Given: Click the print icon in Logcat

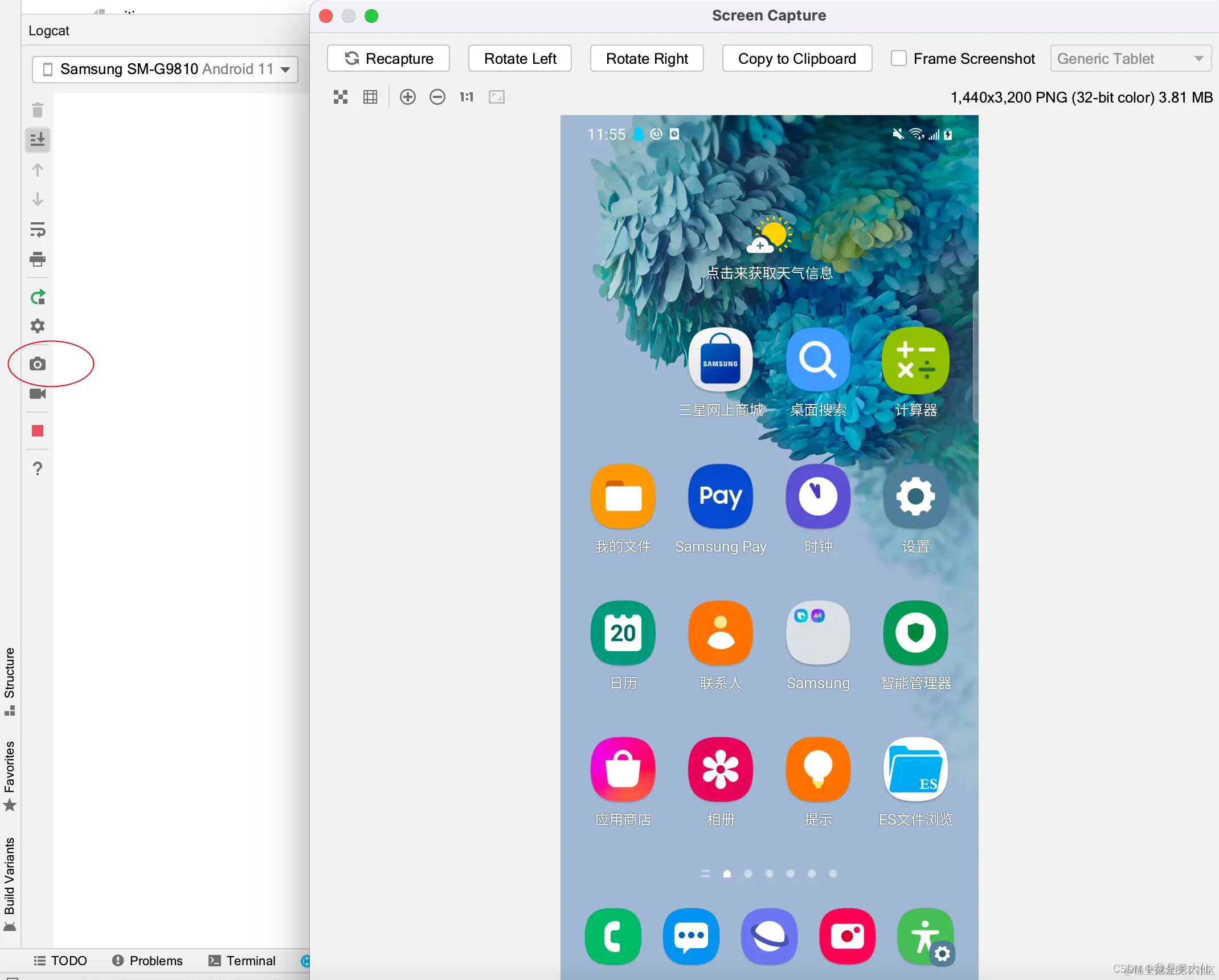Looking at the screenshot, I should point(38,259).
